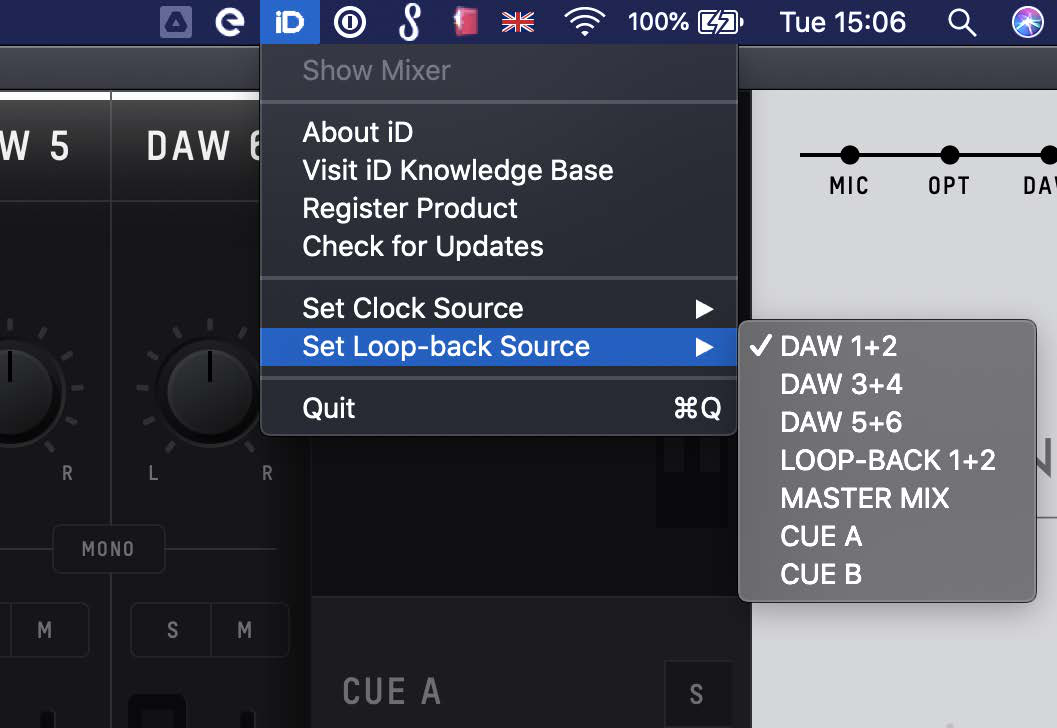Click the white 'e' menu bar icon
The height and width of the screenshot is (728, 1057).
[x=230, y=22]
